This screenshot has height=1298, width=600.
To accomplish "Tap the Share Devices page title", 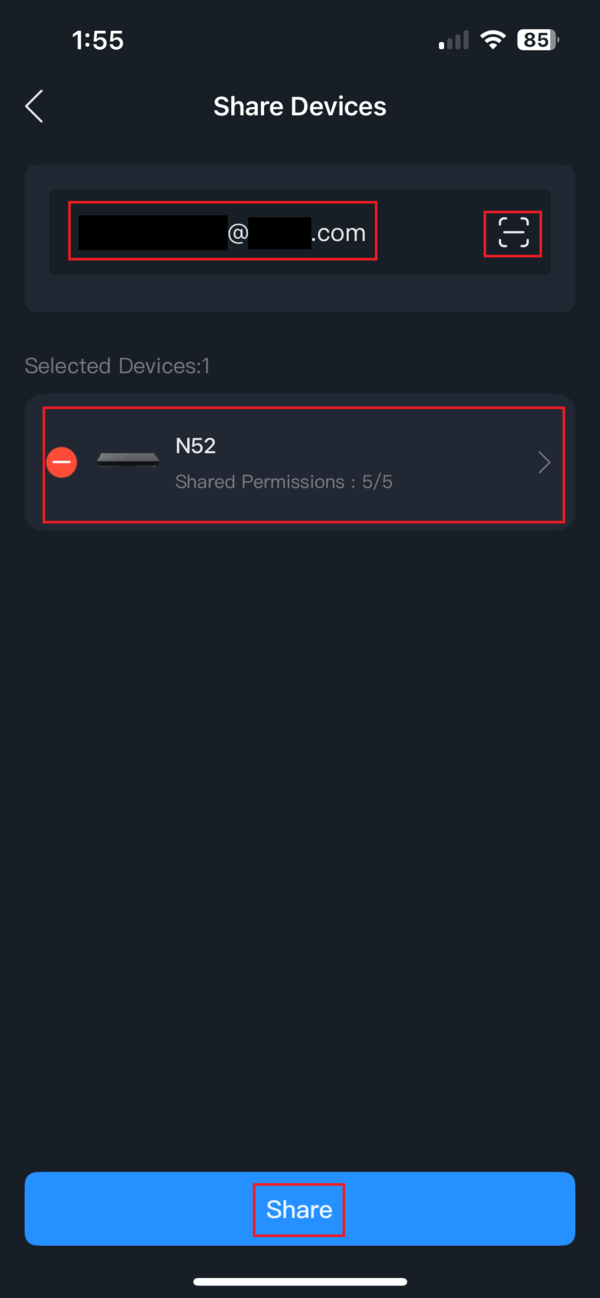I will [x=300, y=107].
